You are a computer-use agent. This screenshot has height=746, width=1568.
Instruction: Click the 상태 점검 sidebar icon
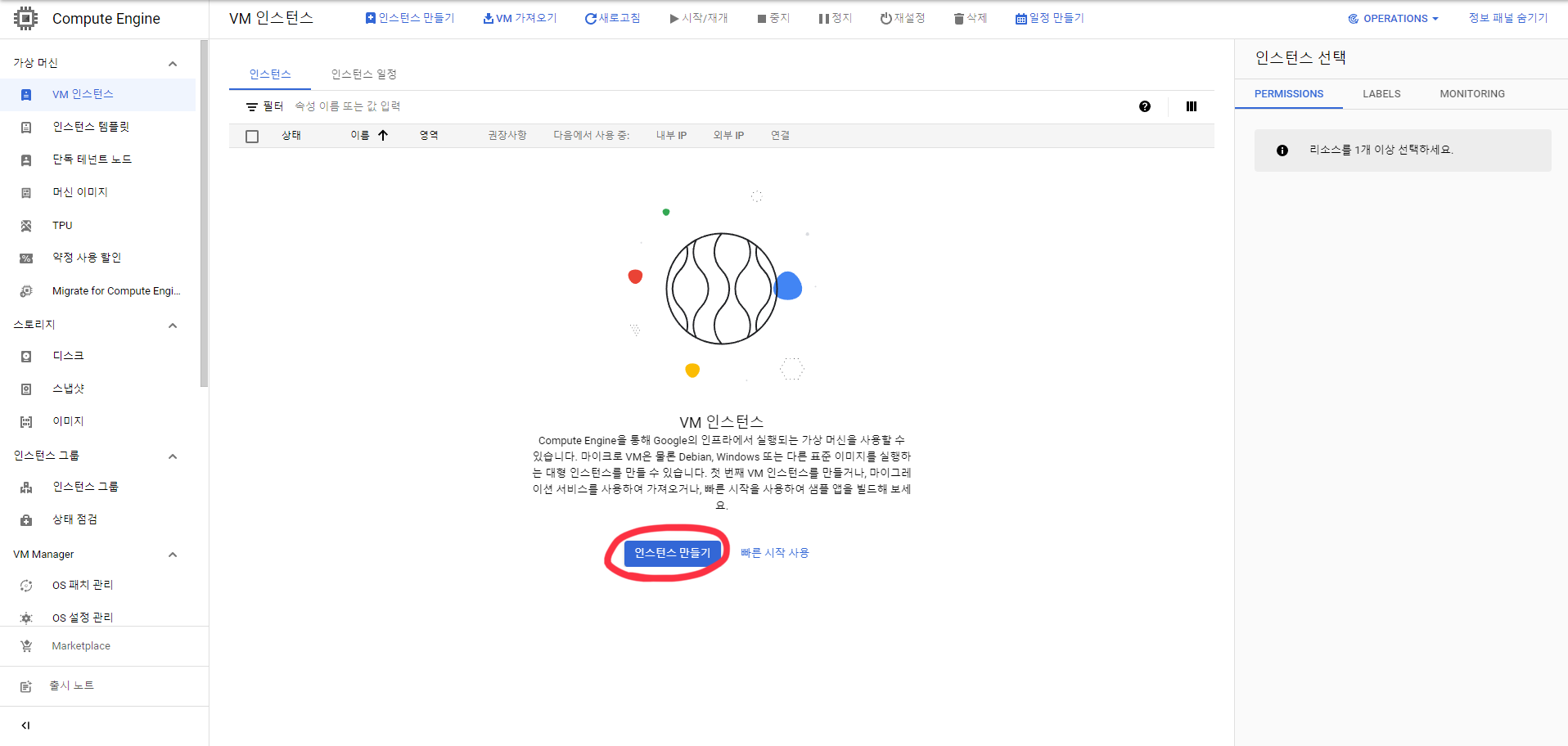[26, 520]
